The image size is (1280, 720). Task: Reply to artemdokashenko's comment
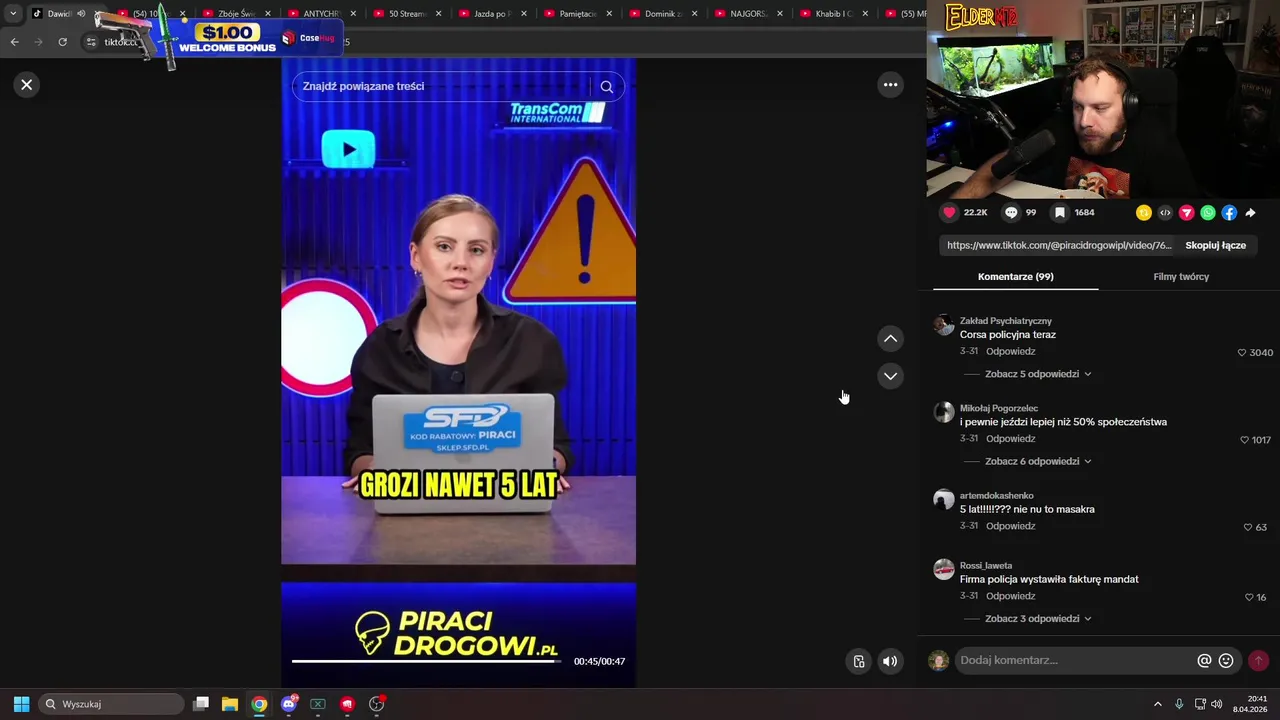1010,526
